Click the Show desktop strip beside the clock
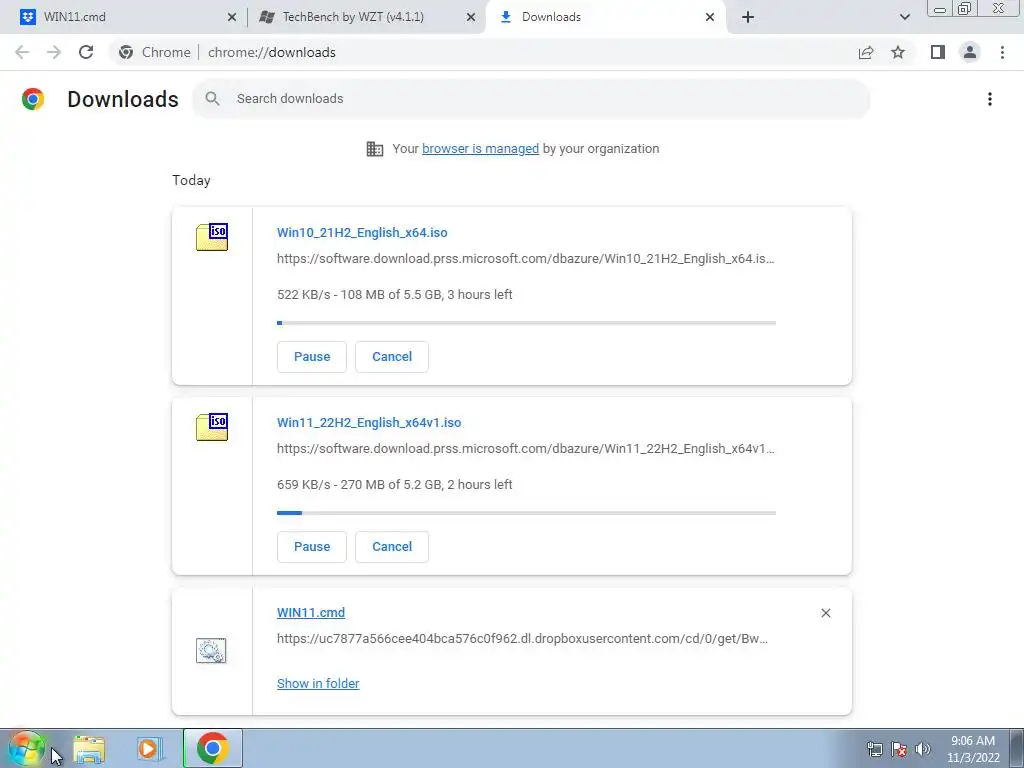 click(1016, 748)
